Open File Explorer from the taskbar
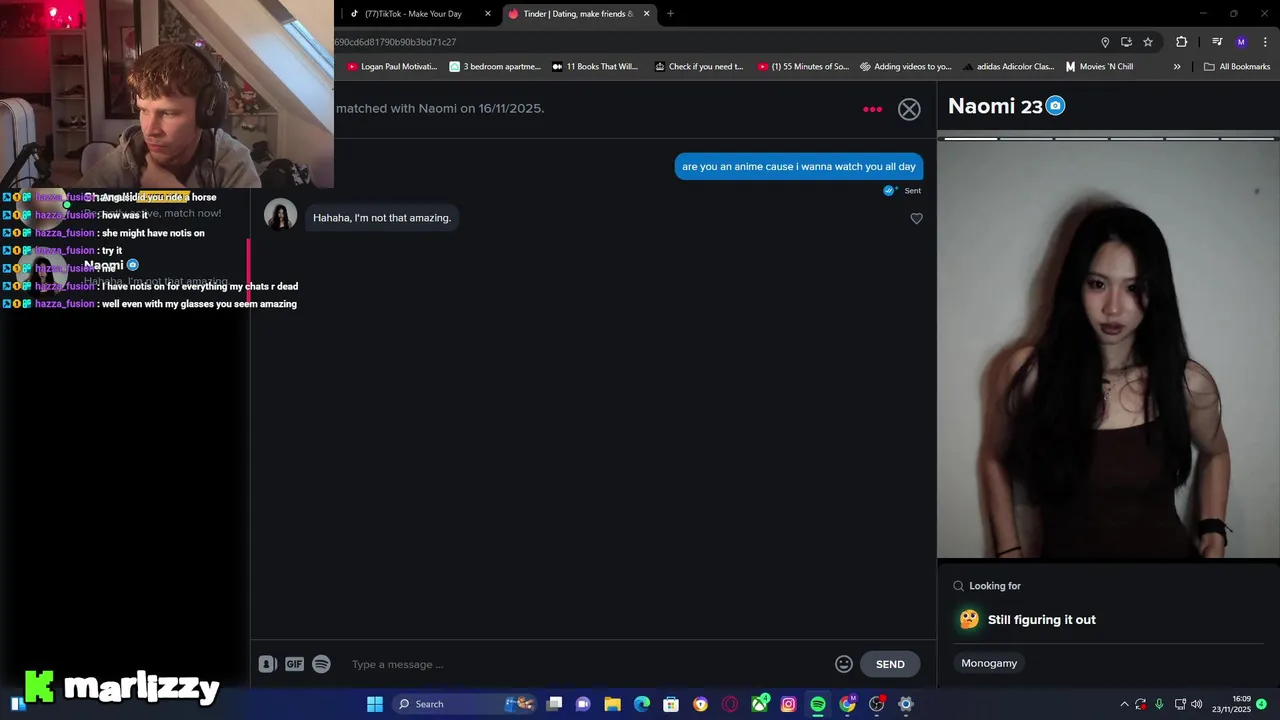This screenshot has width=1280, height=720. (612, 704)
